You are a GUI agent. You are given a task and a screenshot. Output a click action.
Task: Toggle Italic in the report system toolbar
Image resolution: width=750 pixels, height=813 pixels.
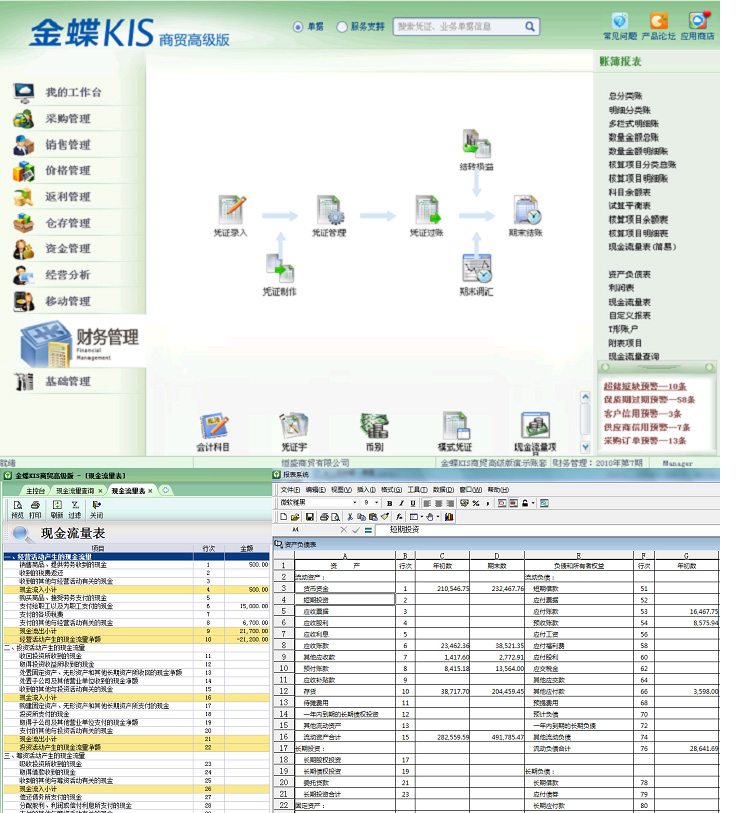[401, 503]
